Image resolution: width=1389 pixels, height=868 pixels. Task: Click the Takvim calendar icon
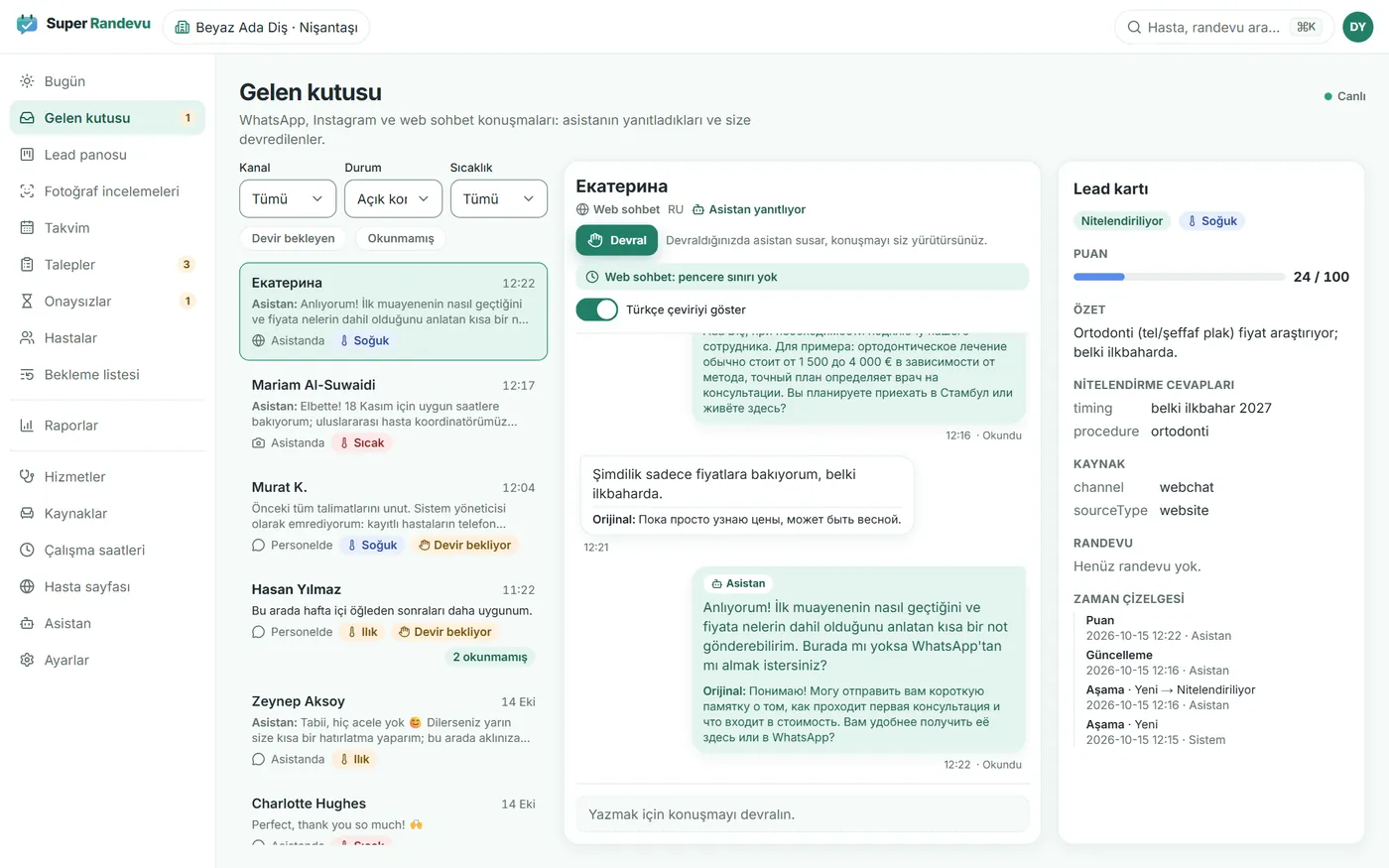(27, 228)
